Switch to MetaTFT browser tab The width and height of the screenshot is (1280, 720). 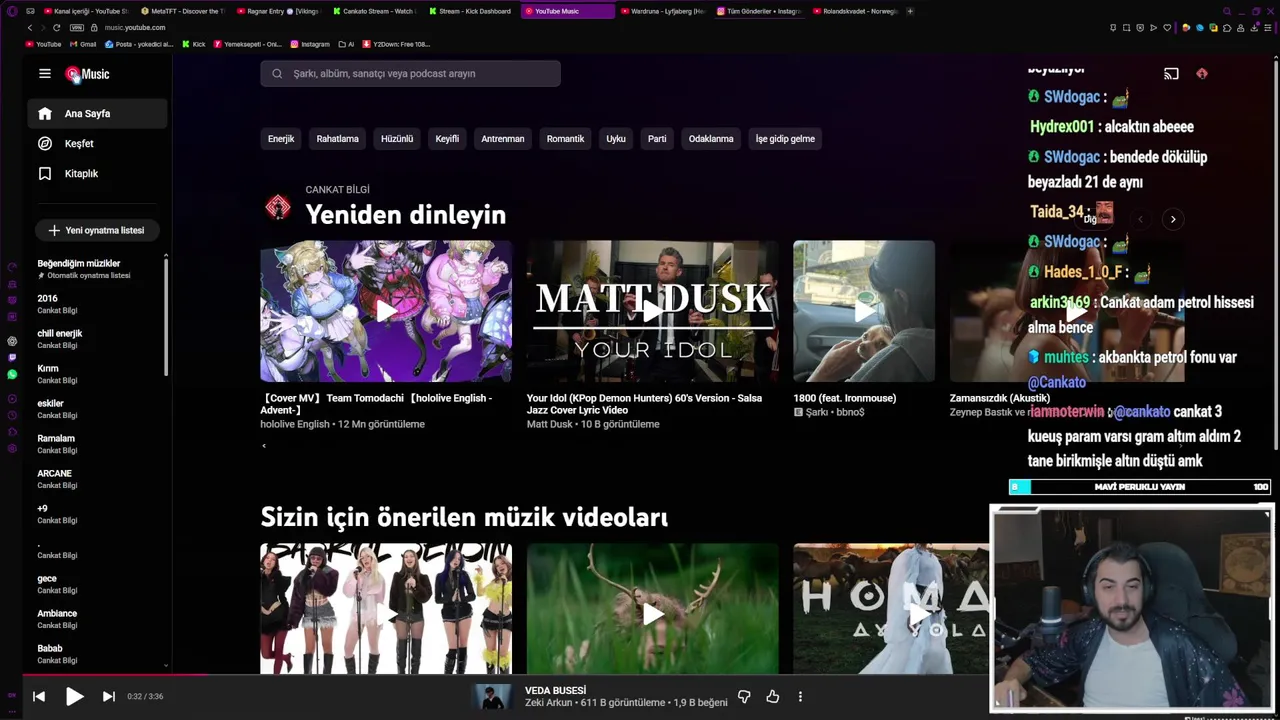[x=182, y=11]
